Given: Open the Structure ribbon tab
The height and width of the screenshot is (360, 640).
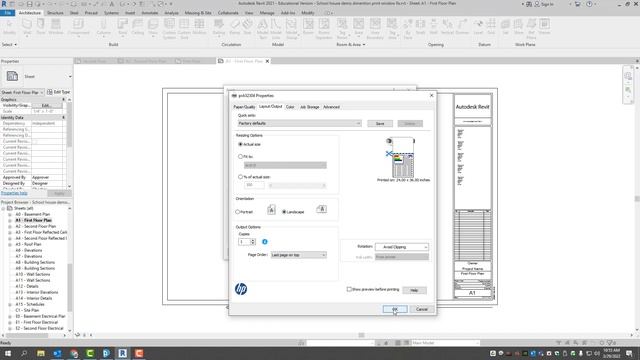Looking at the screenshot, I should point(55,13).
